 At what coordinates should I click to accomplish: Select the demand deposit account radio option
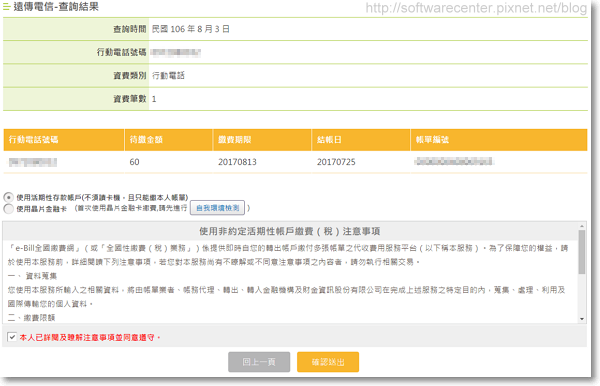click(x=8, y=197)
